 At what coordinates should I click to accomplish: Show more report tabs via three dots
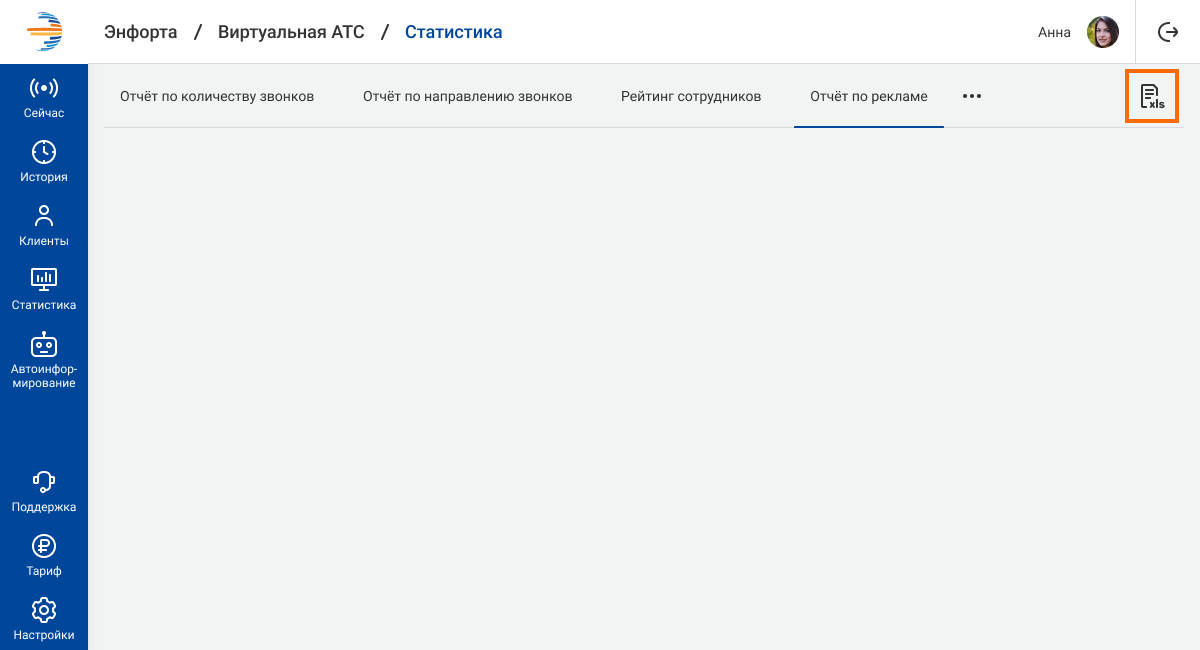pos(972,96)
